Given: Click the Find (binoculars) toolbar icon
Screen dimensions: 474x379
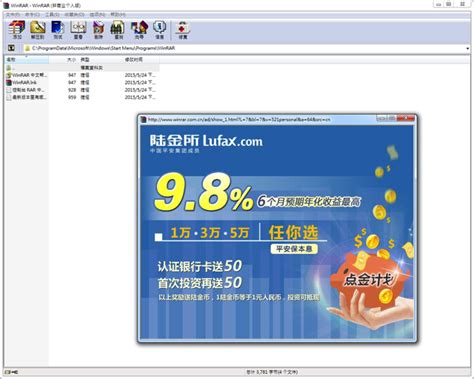Looking at the screenshot, I should (119, 30).
